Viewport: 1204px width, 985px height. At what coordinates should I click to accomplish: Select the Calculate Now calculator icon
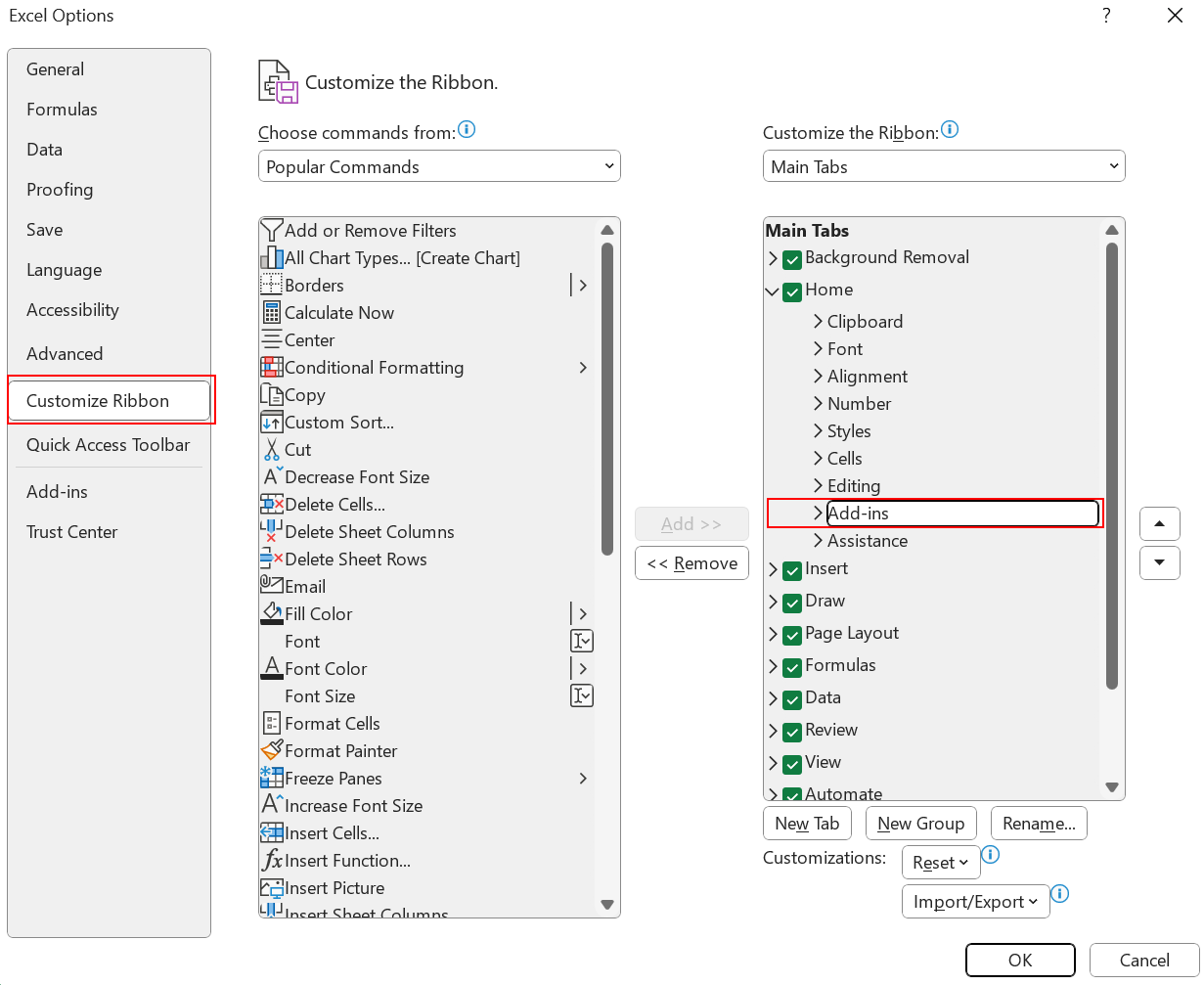click(271, 313)
